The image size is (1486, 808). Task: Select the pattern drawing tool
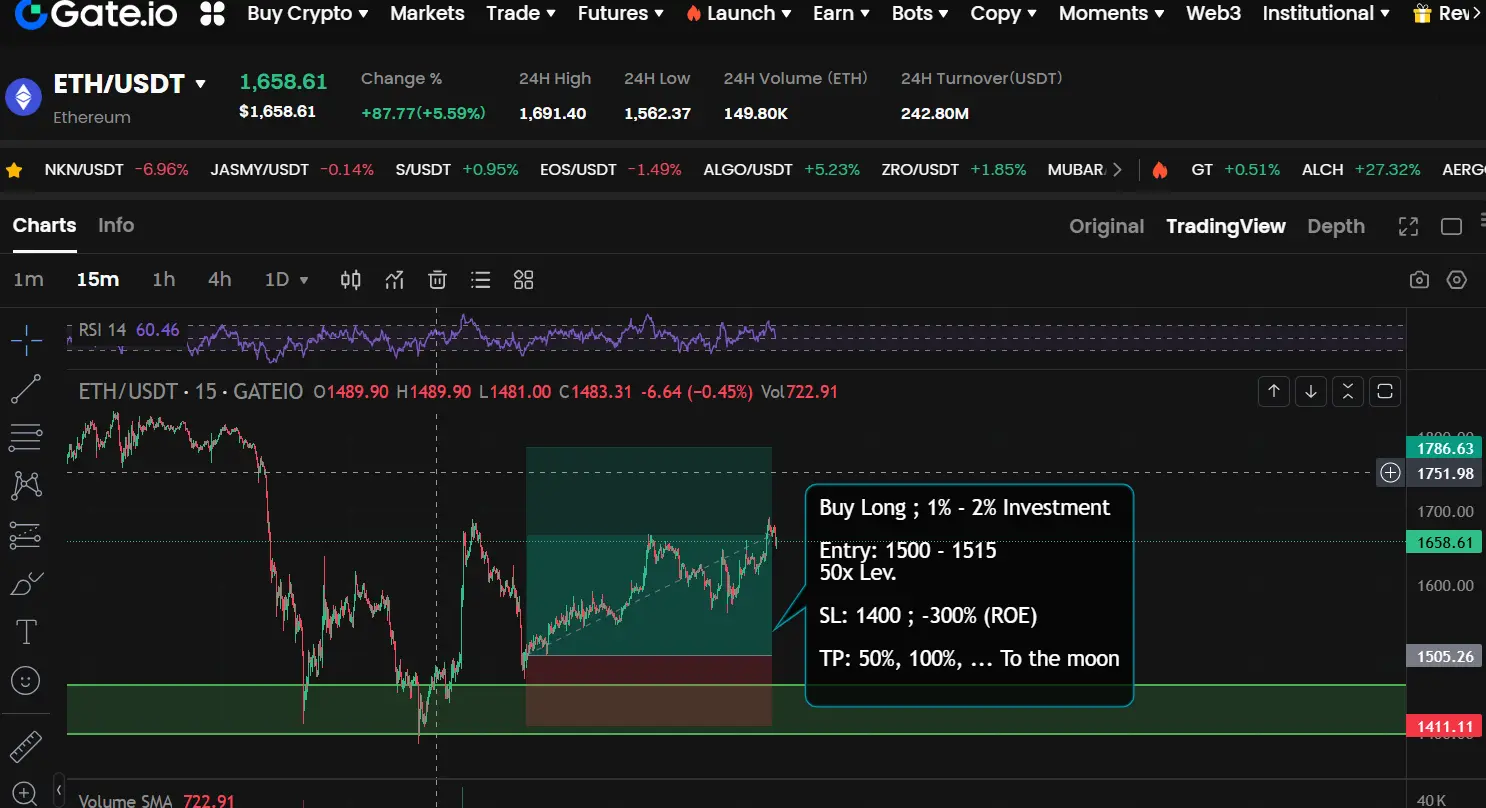(26, 486)
